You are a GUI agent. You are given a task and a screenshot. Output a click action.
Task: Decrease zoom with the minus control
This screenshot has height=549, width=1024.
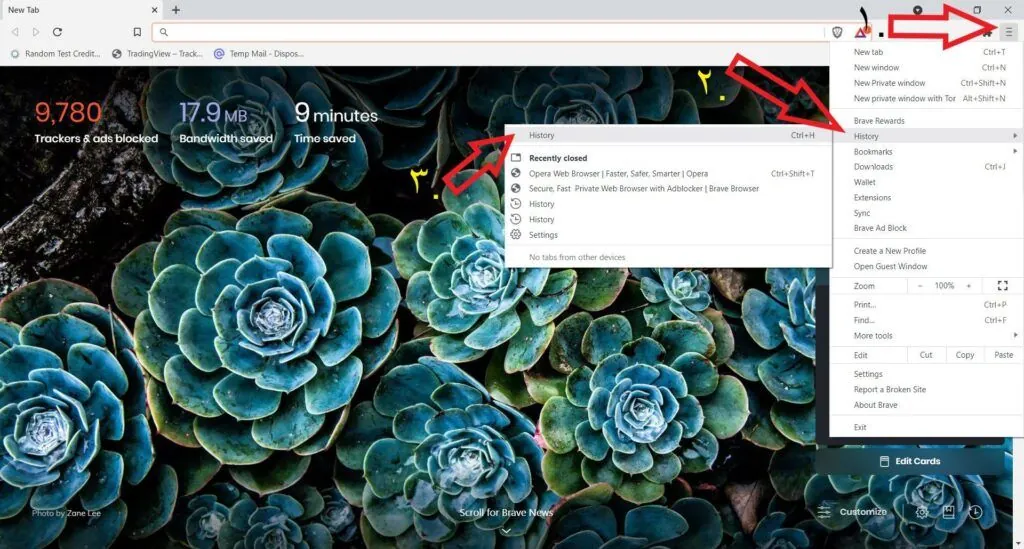[x=920, y=286]
